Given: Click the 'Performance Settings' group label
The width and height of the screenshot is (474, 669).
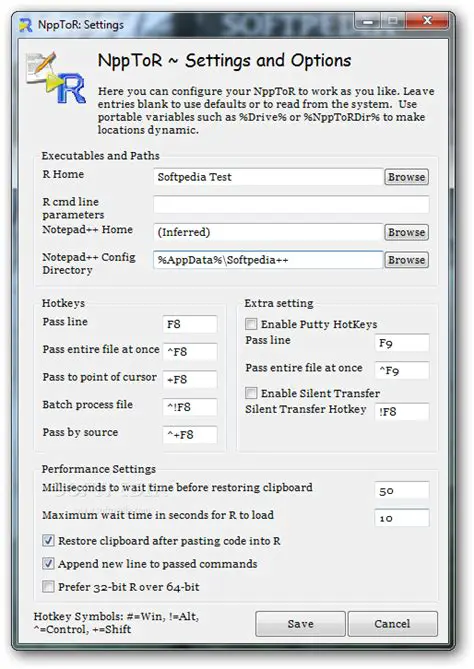Looking at the screenshot, I should pos(99,469).
